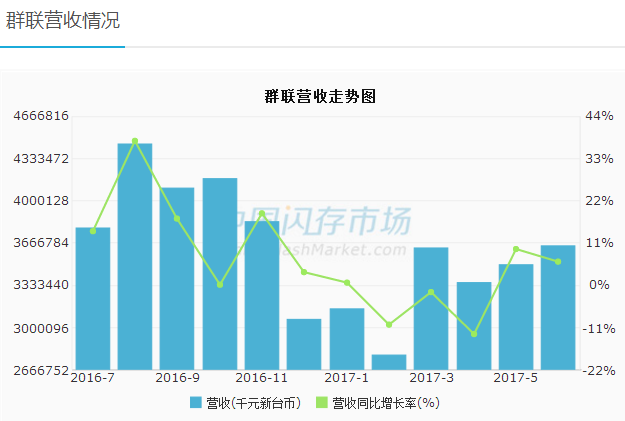Click the x-axis label 2016-9
Image resolution: width=625 pixels, height=421 pixels.
point(177,378)
